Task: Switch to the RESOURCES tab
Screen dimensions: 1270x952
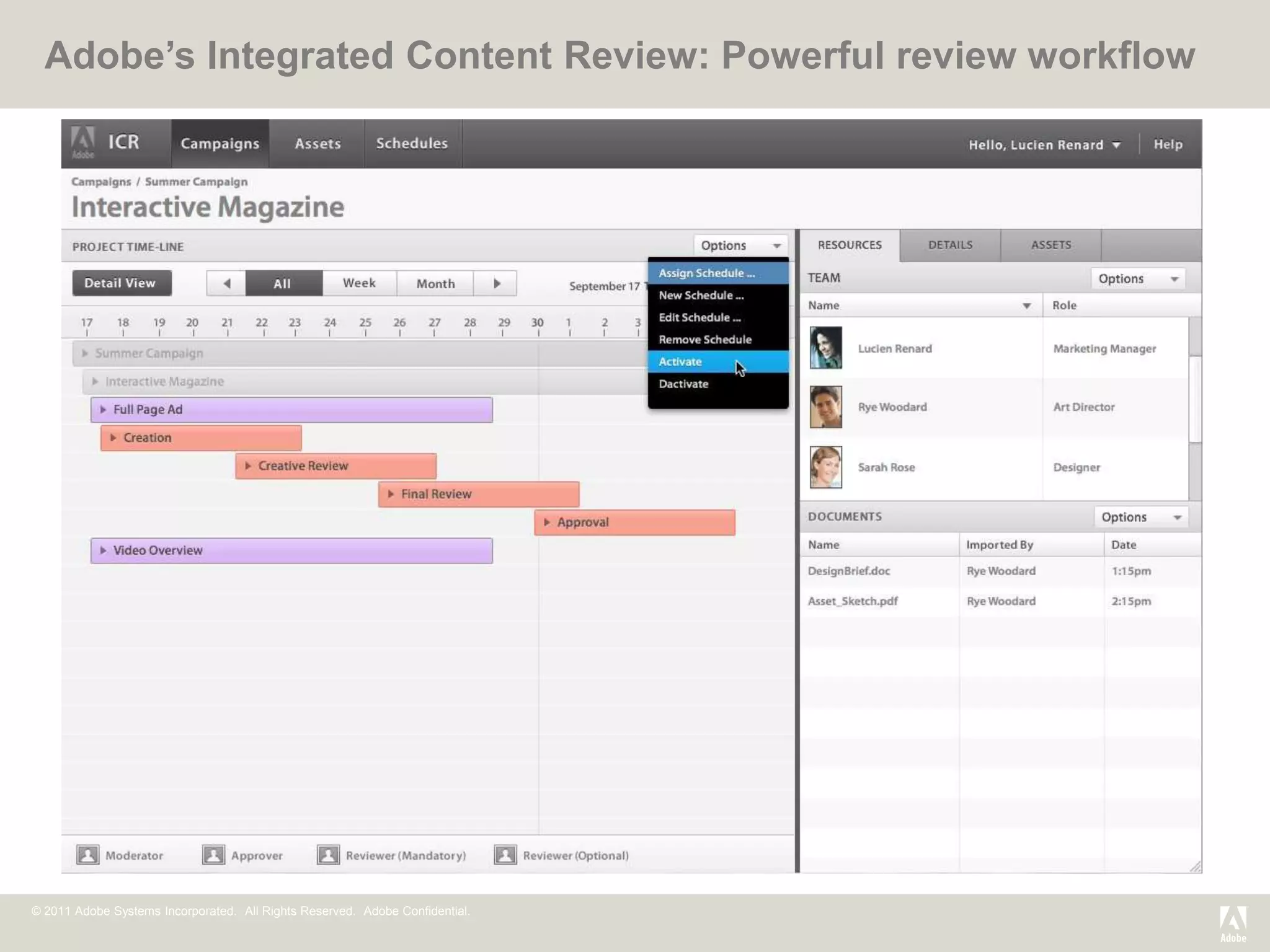Action: (x=850, y=245)
